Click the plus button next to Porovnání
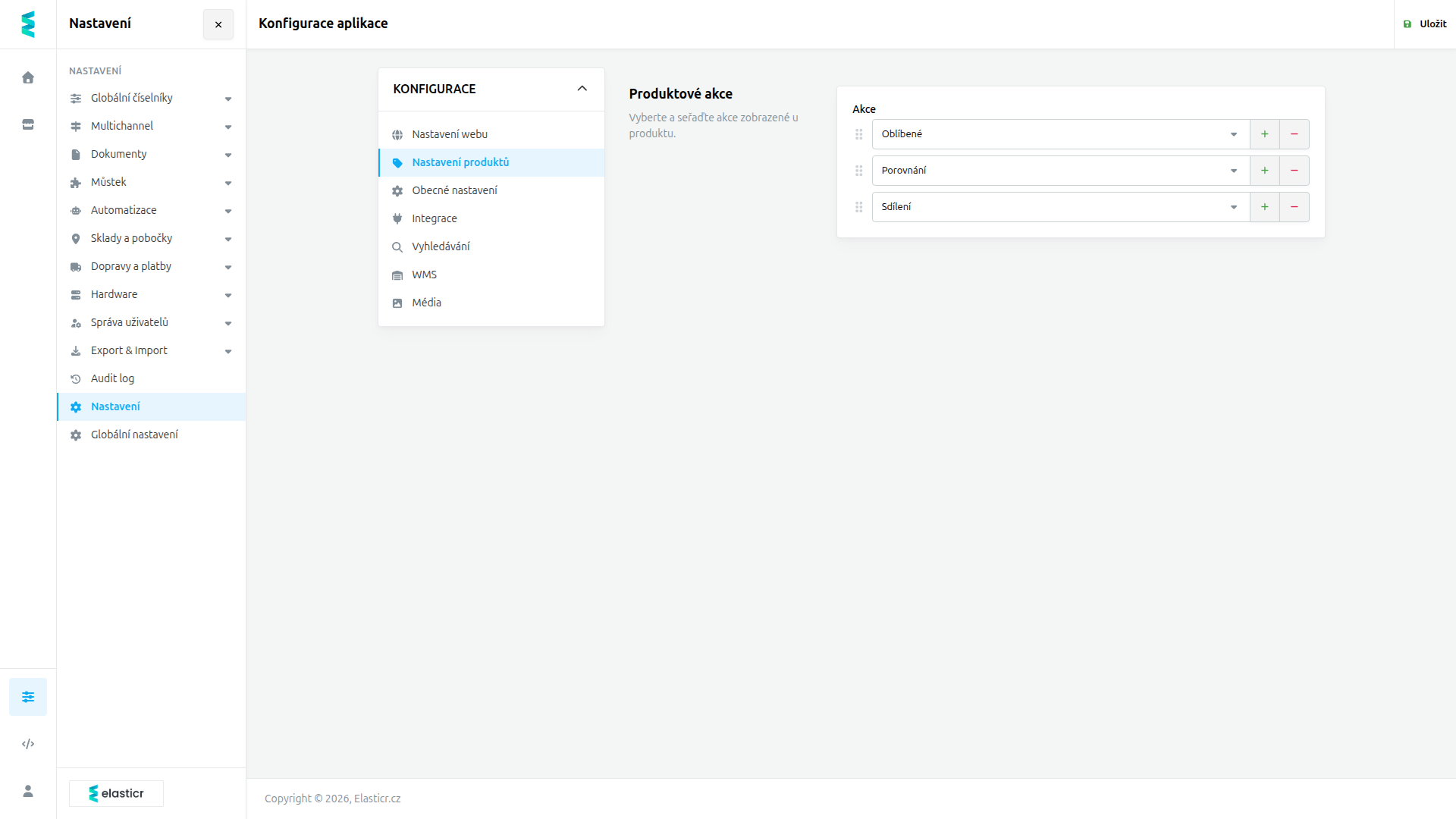 pos(1265,171)
